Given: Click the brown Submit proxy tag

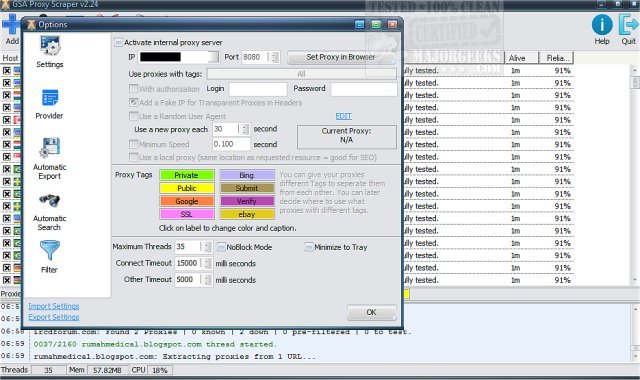Looking at the screenshot, I should click(x=247, y=188).
